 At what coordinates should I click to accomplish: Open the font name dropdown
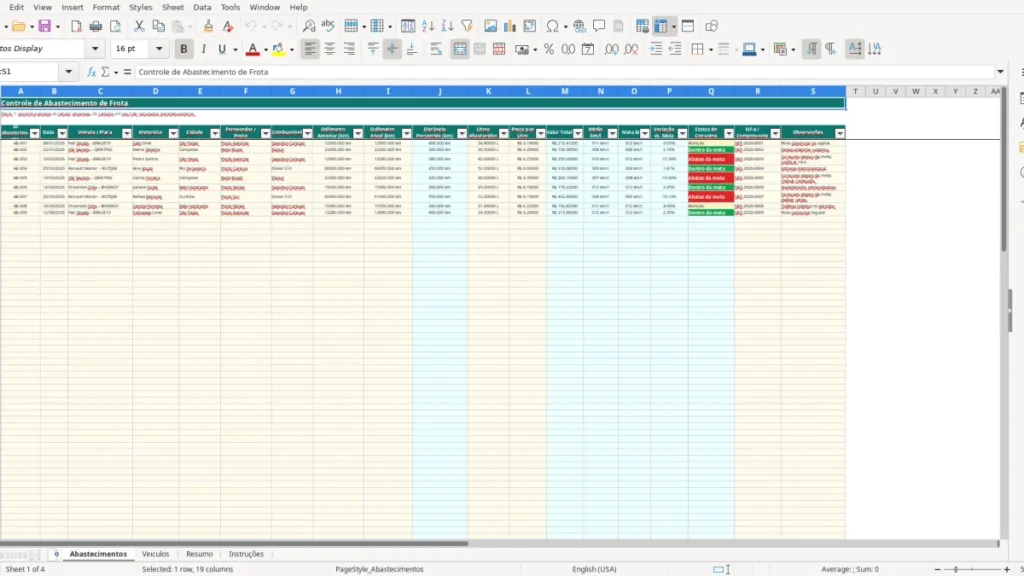(x=95, y=48)
